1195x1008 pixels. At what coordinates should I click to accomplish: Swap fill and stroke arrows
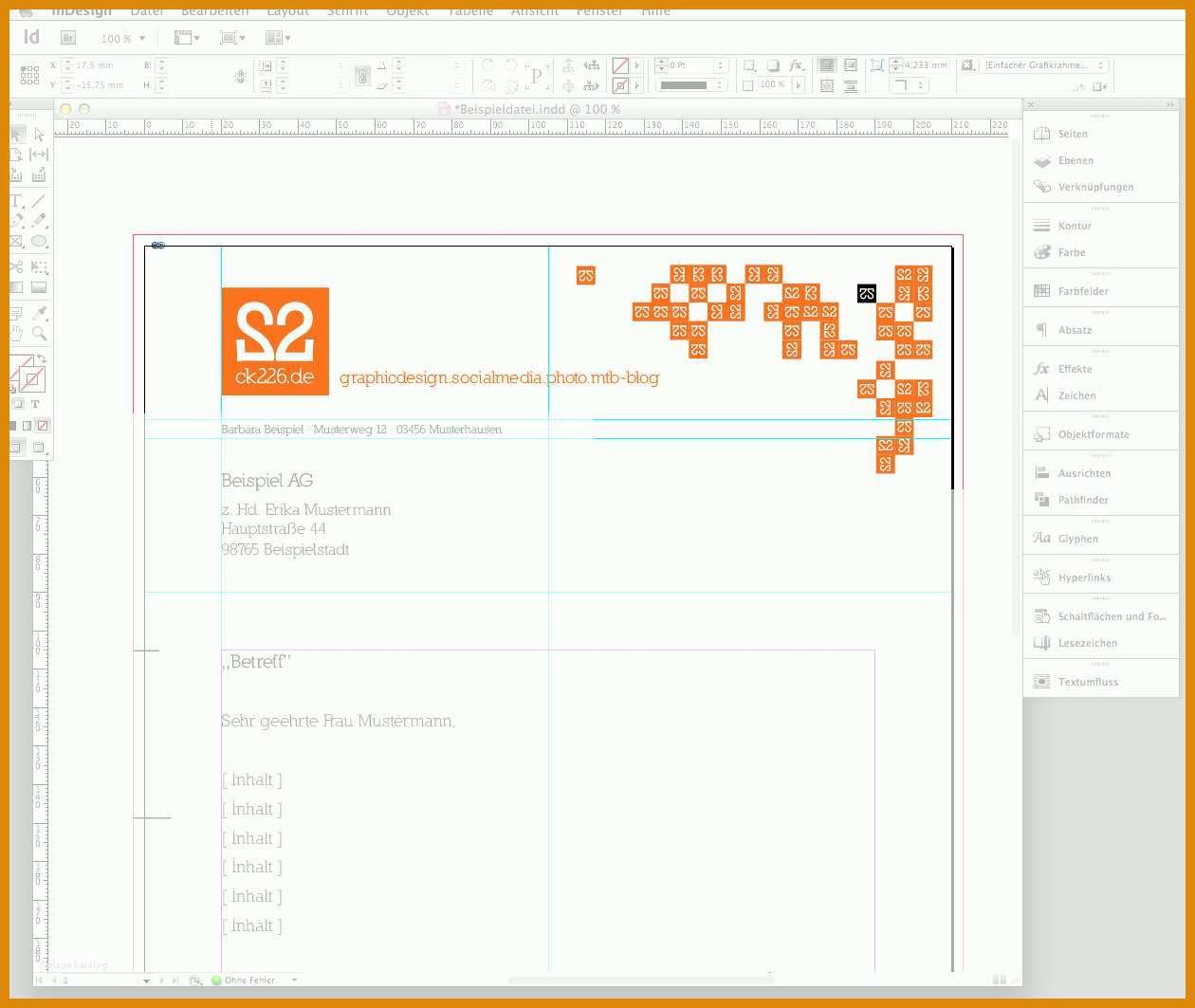42,358
